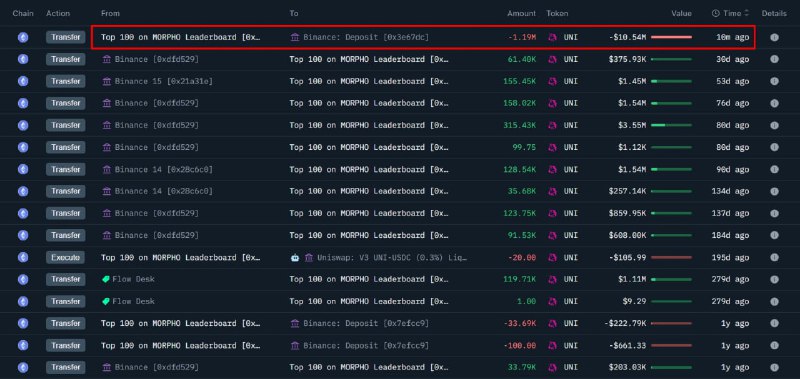Screen dimensions: 800x379
Task: Open Binance 14 [0x28c6c0] in 128.54K row
Action: (164, 169)
